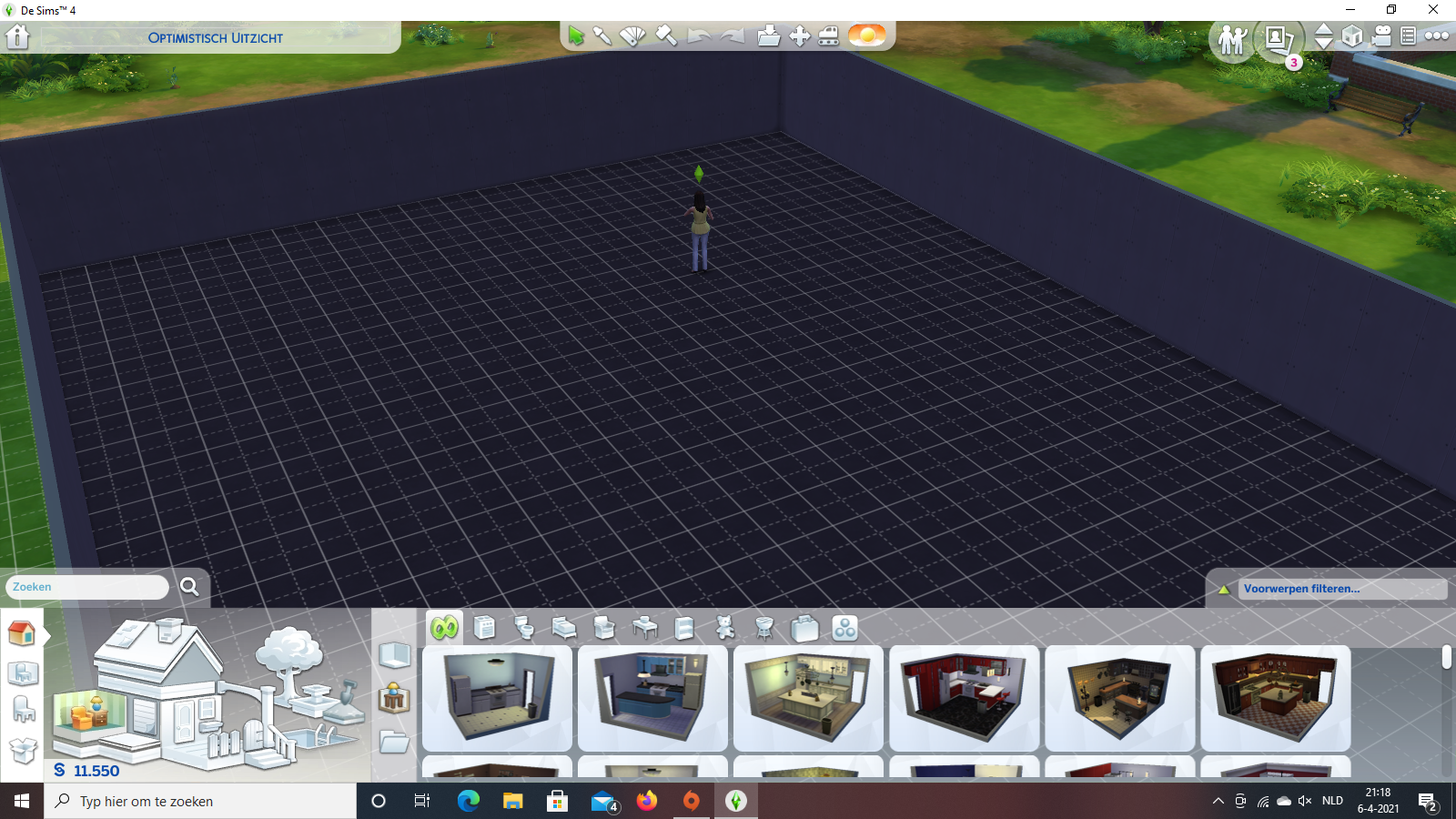This screenshot has height=819, width=1456.
Task: Click the Optimistisch Uitzicht lot name
Action: 216,38
